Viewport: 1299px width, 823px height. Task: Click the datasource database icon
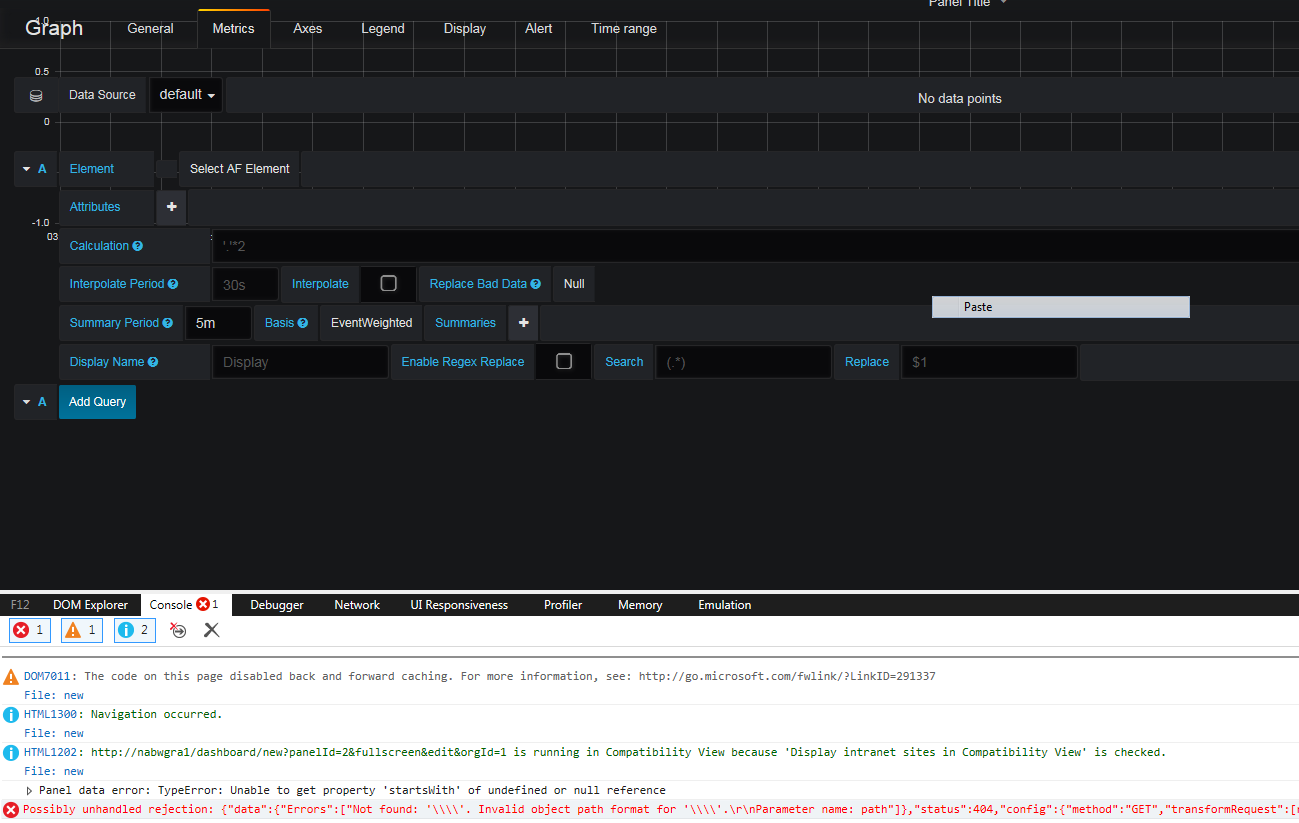(x=35, y=94)
